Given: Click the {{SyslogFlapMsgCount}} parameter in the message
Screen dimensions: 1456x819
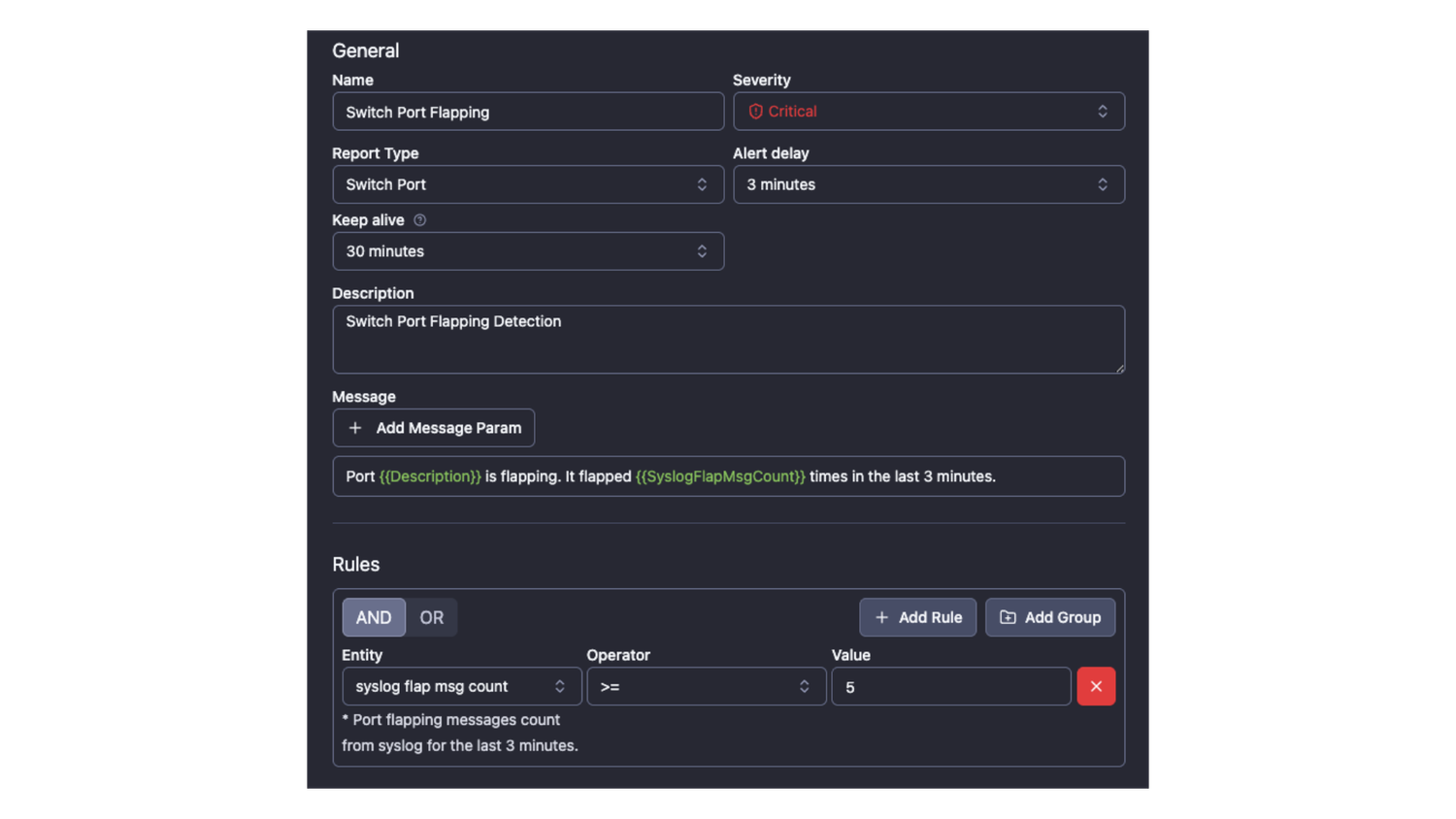Looking at the screenshot, I should point(720,476).
